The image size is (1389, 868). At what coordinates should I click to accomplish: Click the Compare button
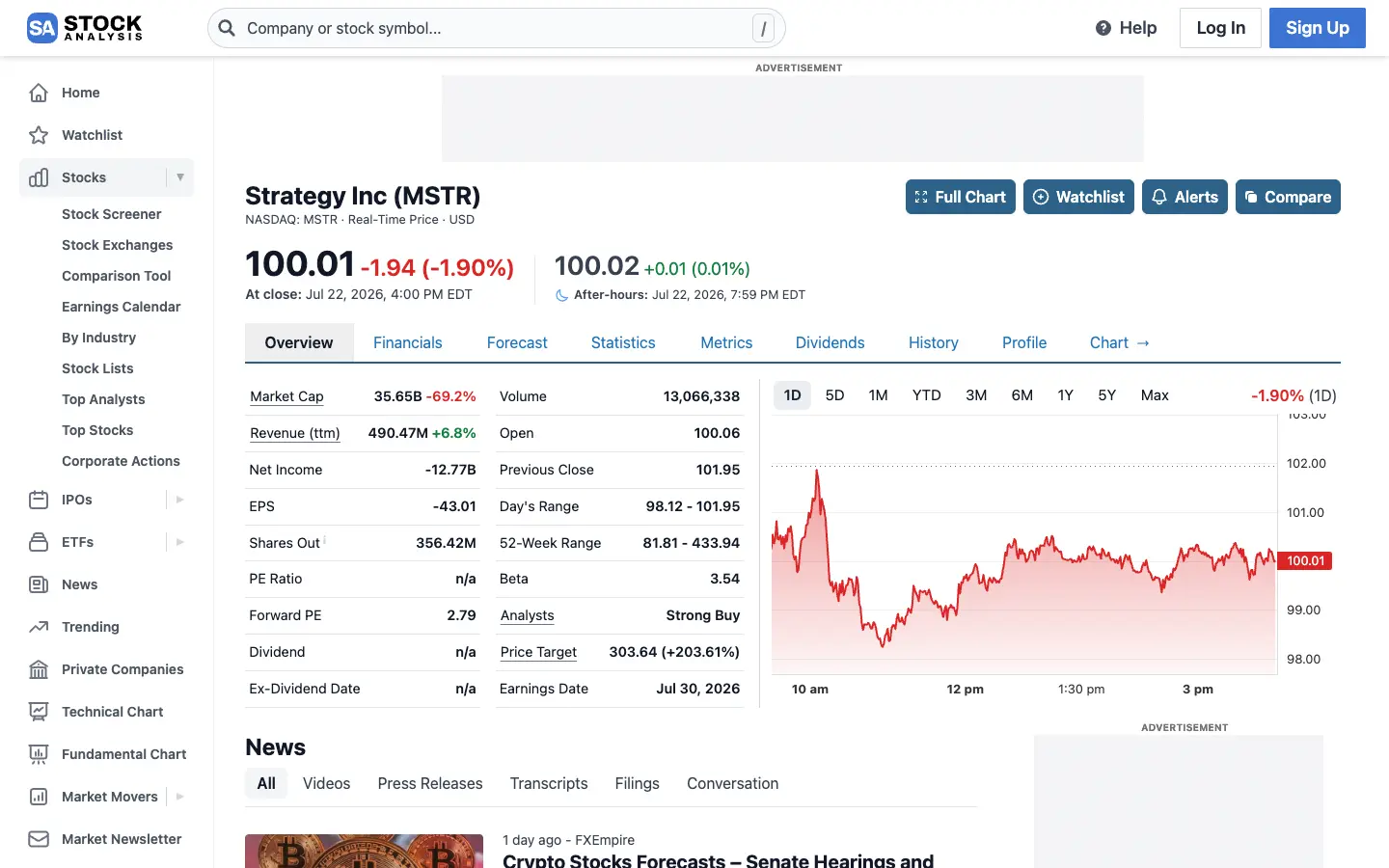pyautogui.click(x=1288, y=197)
